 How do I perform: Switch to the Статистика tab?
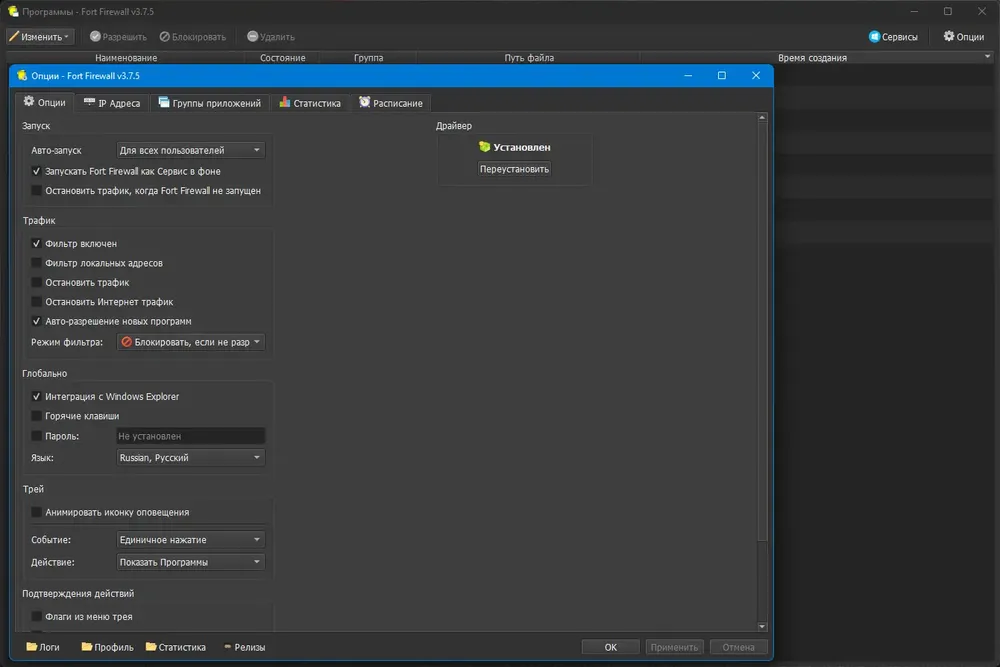coord(310,103)
